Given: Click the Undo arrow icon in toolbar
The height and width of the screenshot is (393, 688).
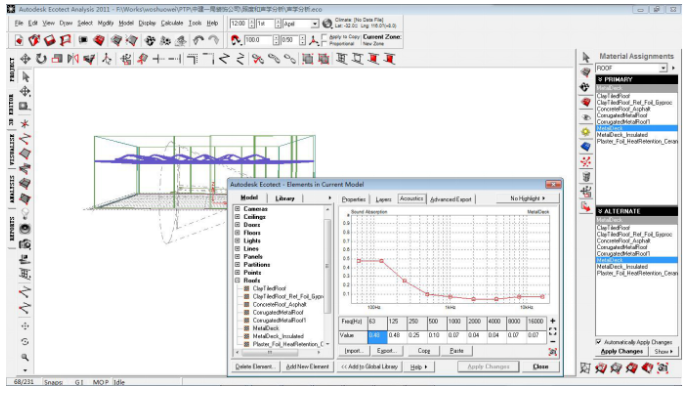Looking at the screenshot, I should [x=198, y=40].
